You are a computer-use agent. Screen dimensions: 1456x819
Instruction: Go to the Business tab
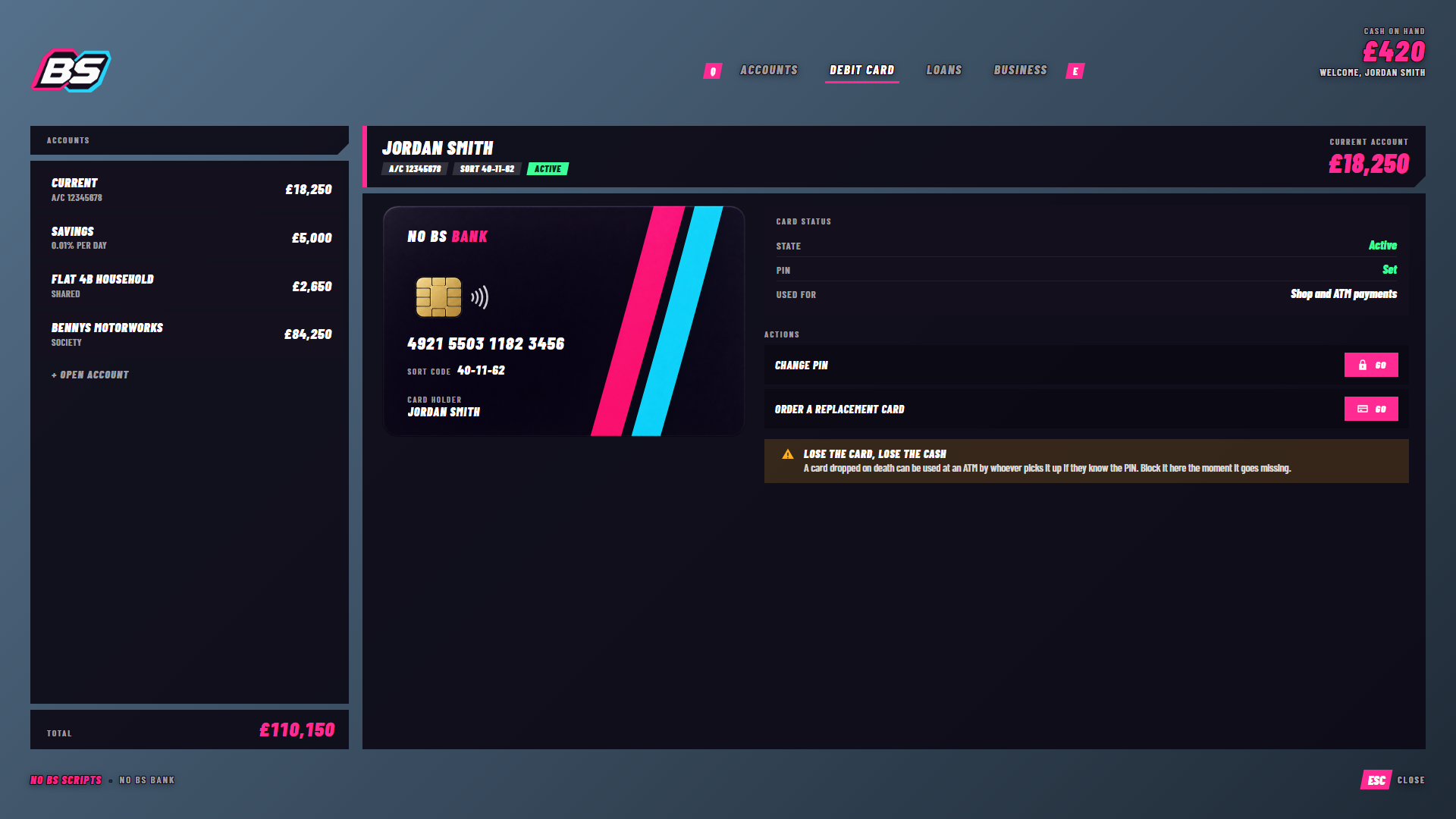click(x=1021, y=70)
